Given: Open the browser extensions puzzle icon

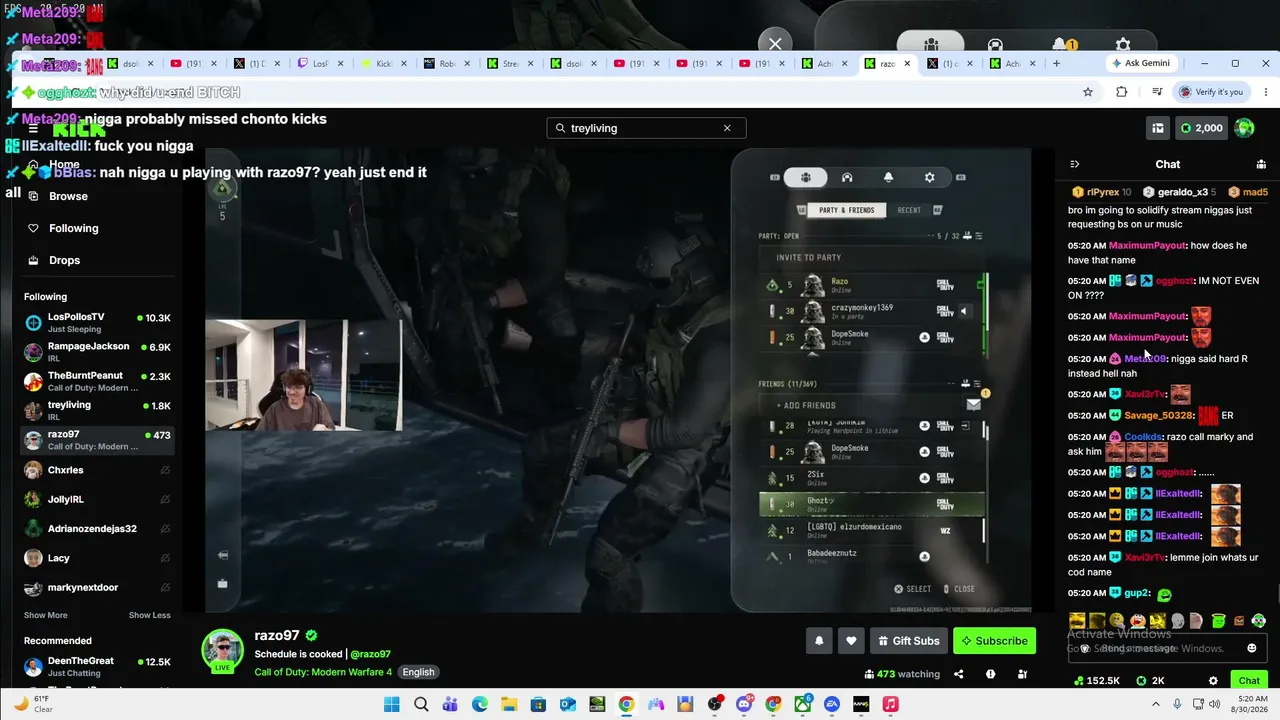Looking at the screenshot, I should (1121, 92).
